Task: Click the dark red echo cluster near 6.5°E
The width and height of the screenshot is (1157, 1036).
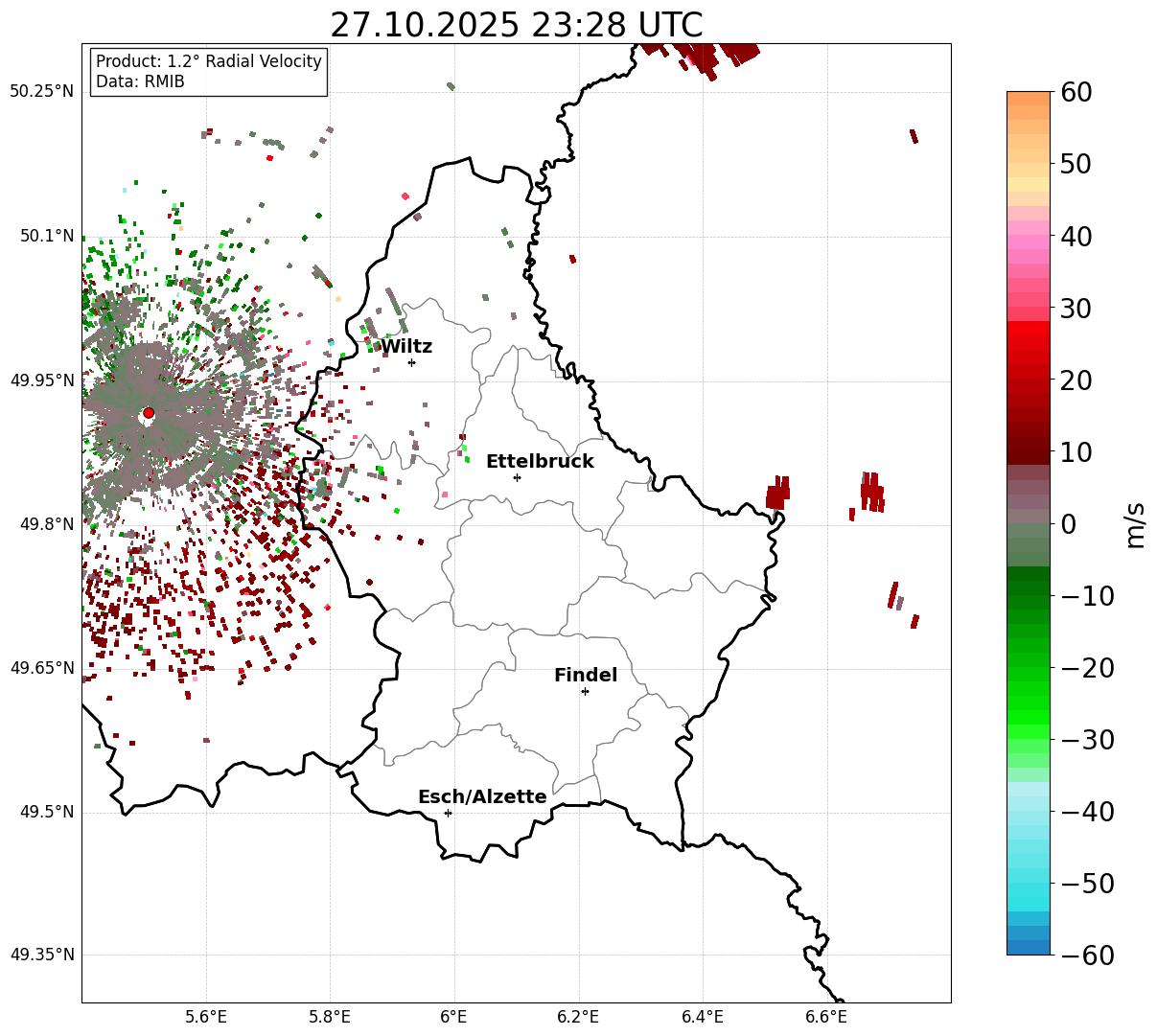Action: point(777,494)
